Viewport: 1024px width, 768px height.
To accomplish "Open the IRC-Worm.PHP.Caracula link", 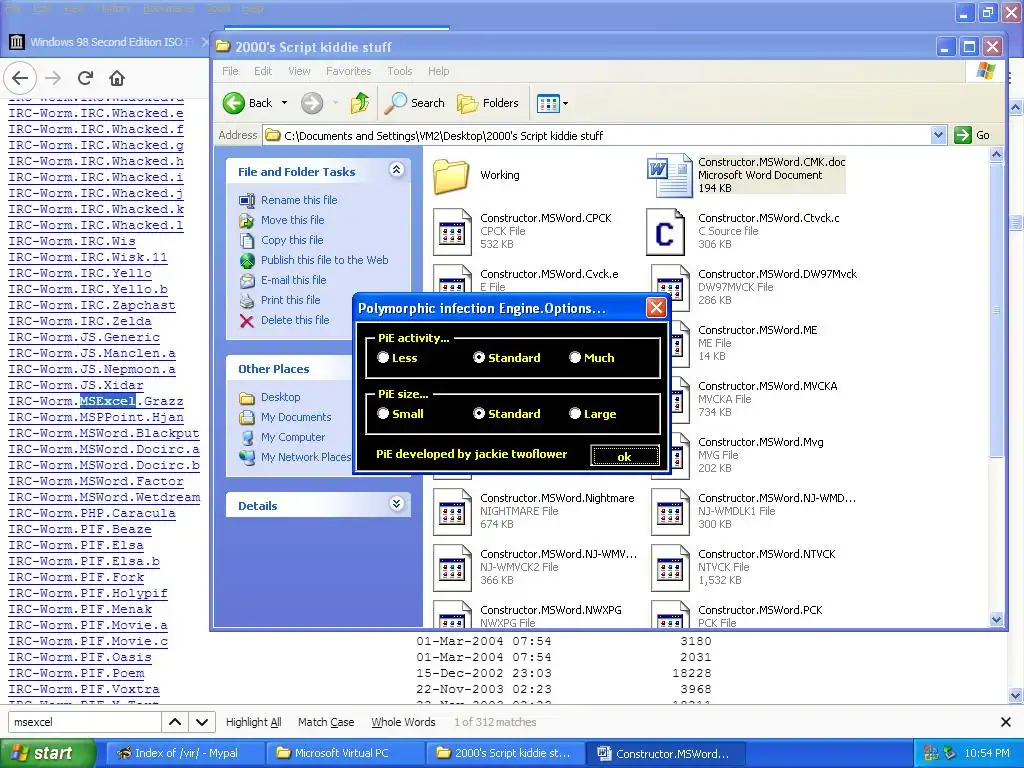I will coord(92,513).
